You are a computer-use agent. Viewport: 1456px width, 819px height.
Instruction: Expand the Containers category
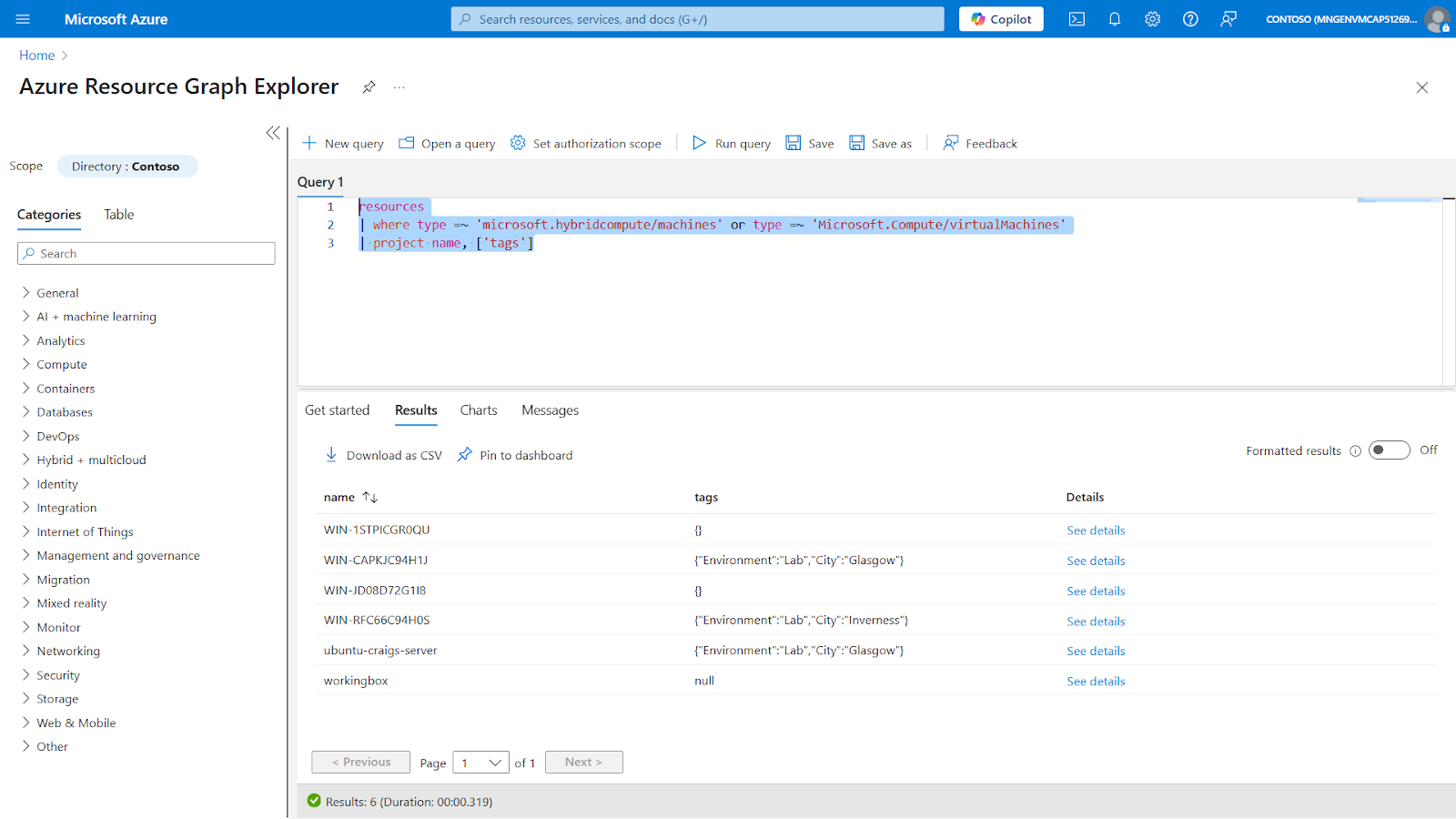[x=57, y=389]
